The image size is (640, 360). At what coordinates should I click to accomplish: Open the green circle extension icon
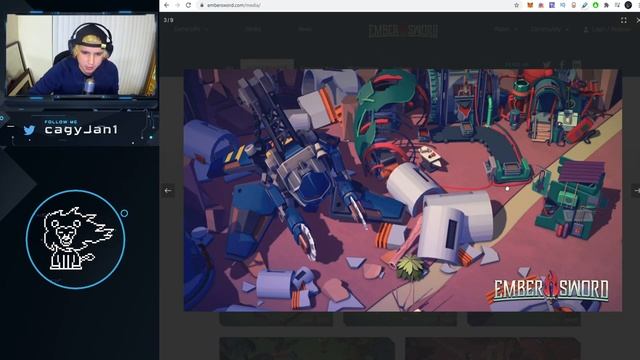[596, 5]
